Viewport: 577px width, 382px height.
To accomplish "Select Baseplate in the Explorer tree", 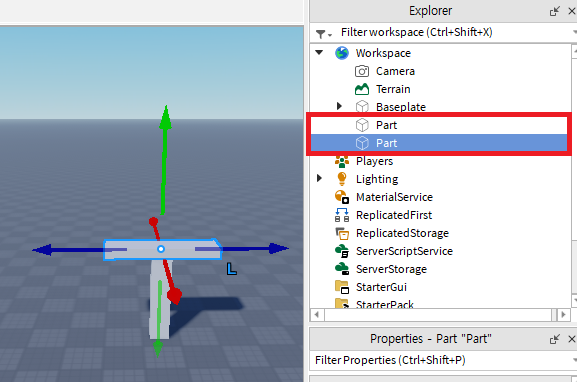I will coord(401,107).
